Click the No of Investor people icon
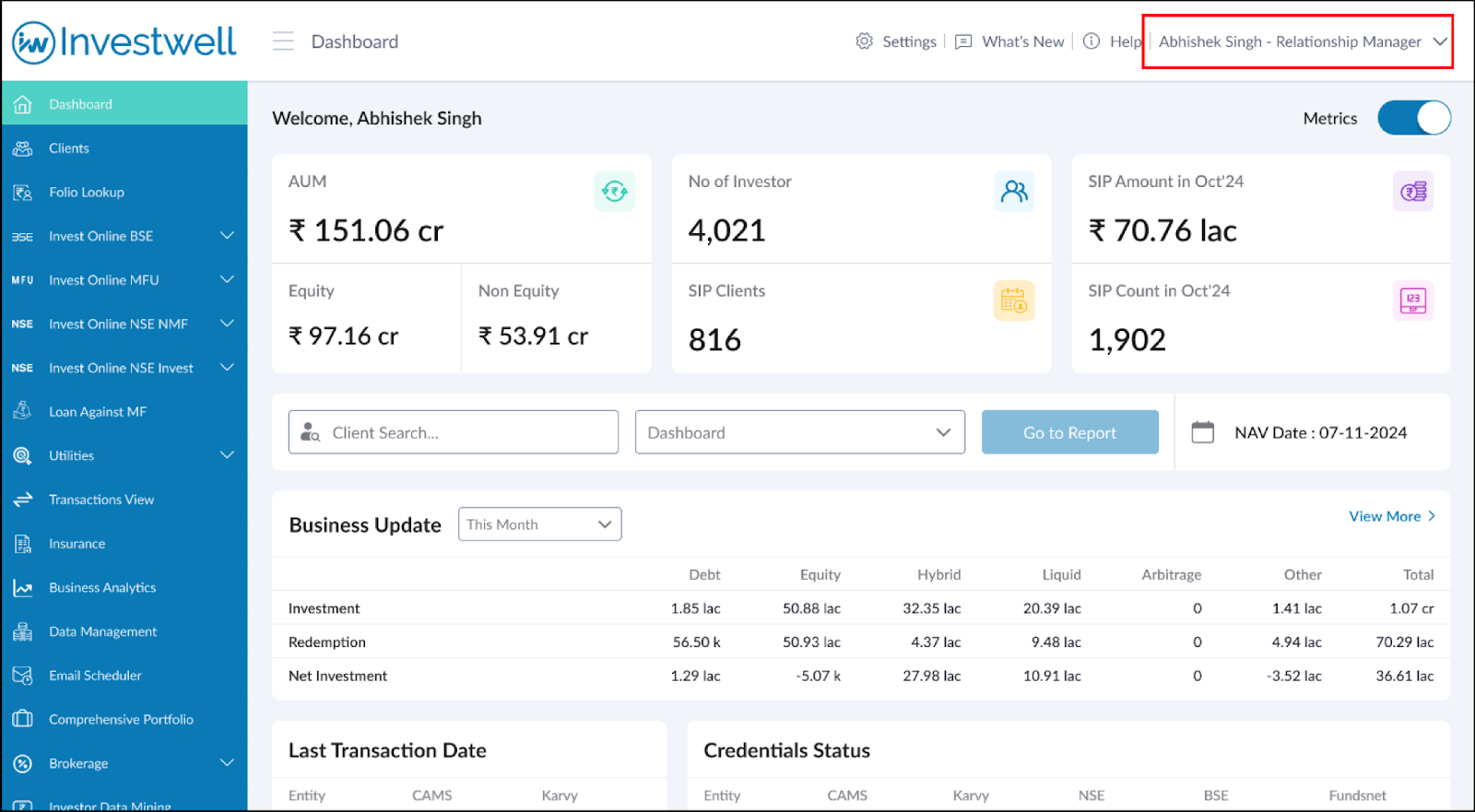Viewport: 1475px width, 812px height. pyautogui.click(x=1014, y=191)
